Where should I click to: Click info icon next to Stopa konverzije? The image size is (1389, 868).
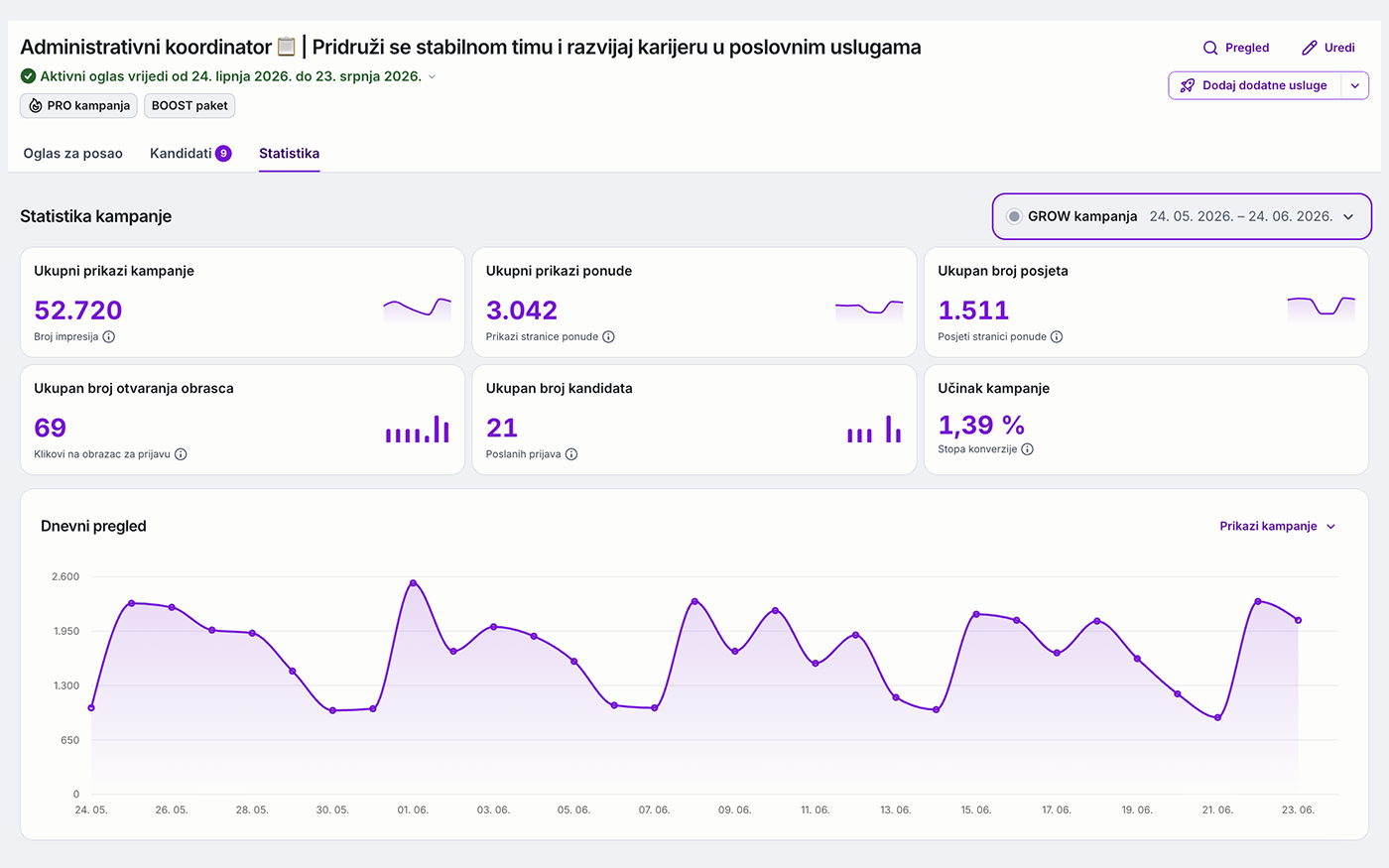pos(1028,449)
